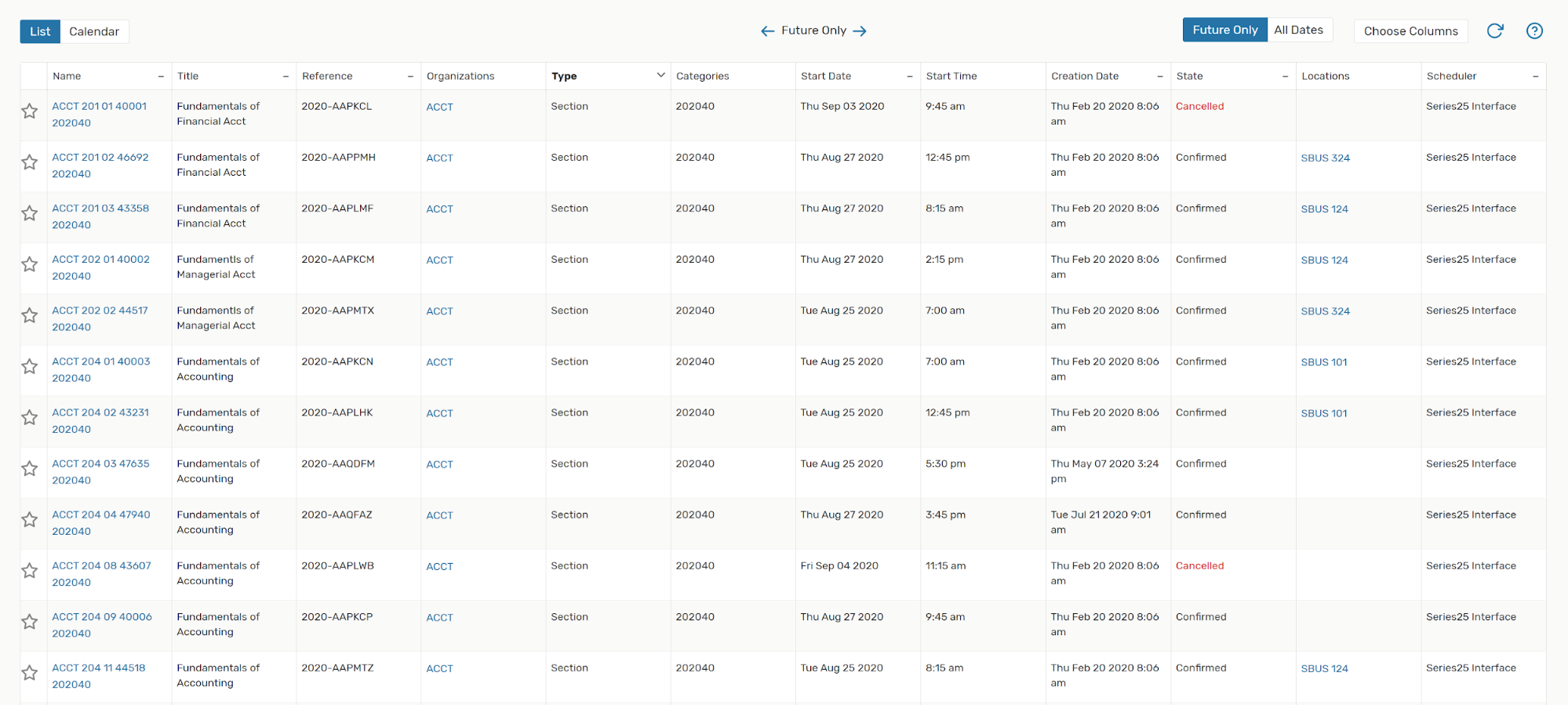Sort by the Start Date column header
Screen dimensions: 1568x705
(826, 76)
